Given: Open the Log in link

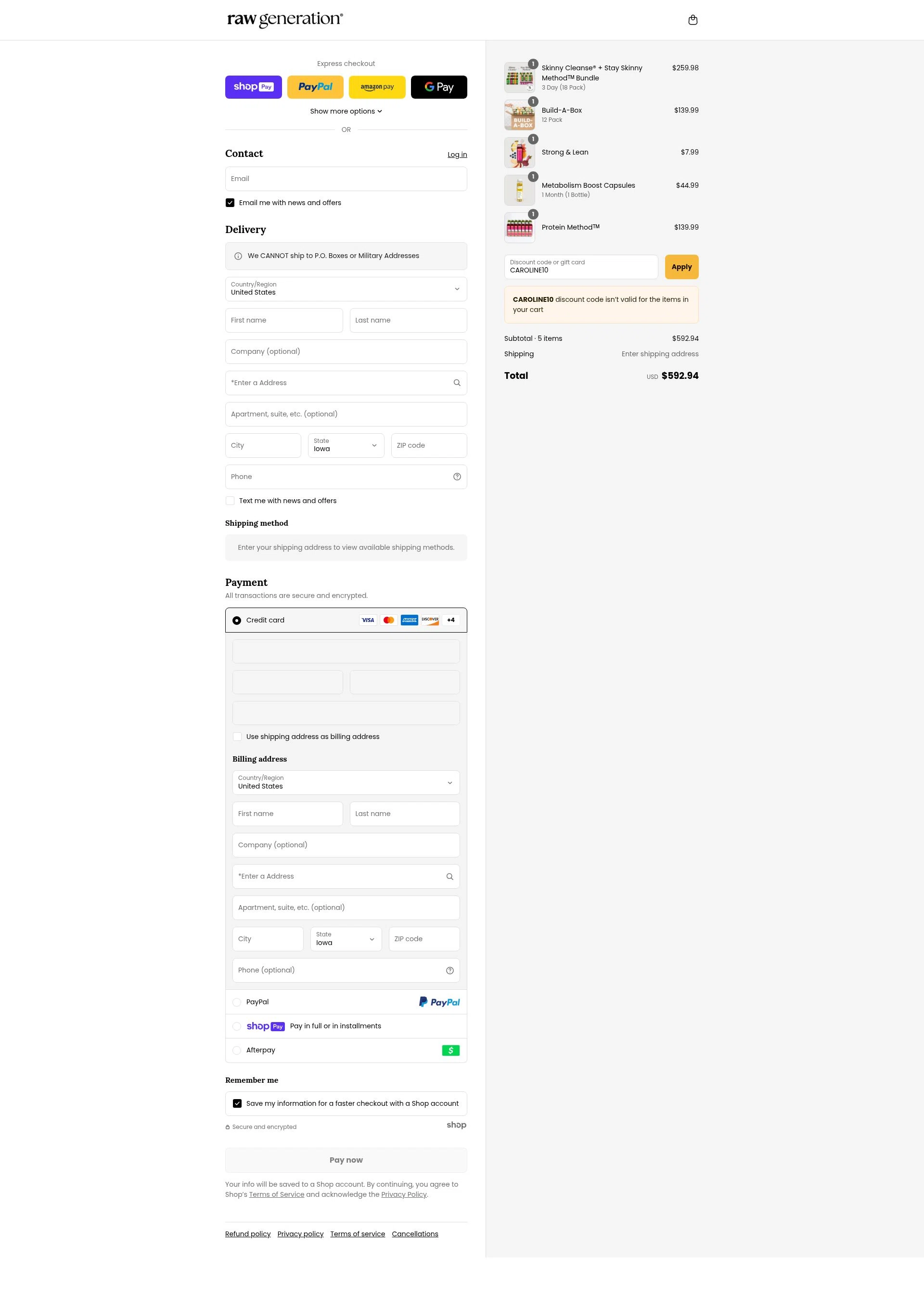Looking at the screenshot, I should [457, 155].
